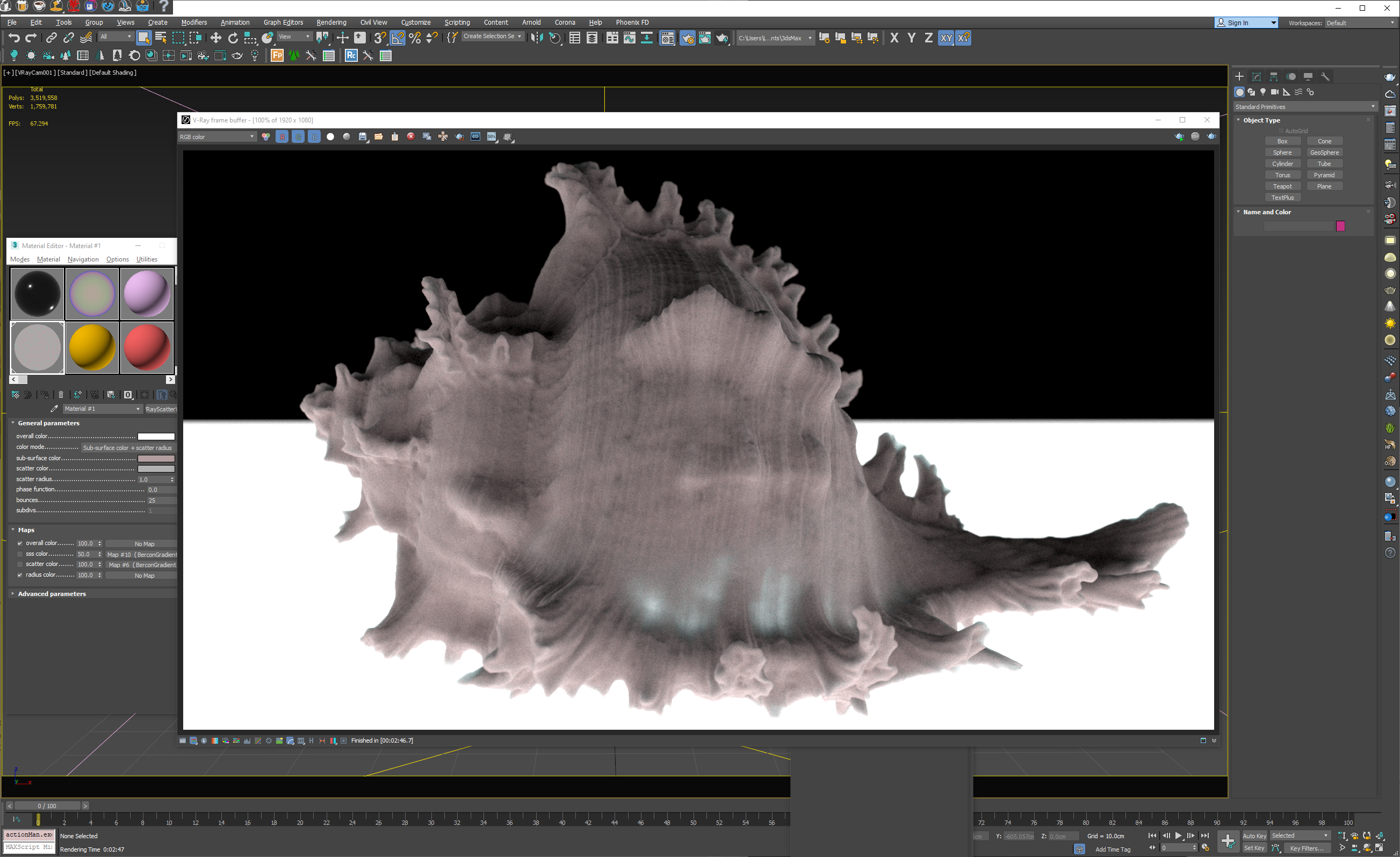Click the Redo arrow in main toolbar
This screenshot has height=857, width=1400.
tap(31, 38)
